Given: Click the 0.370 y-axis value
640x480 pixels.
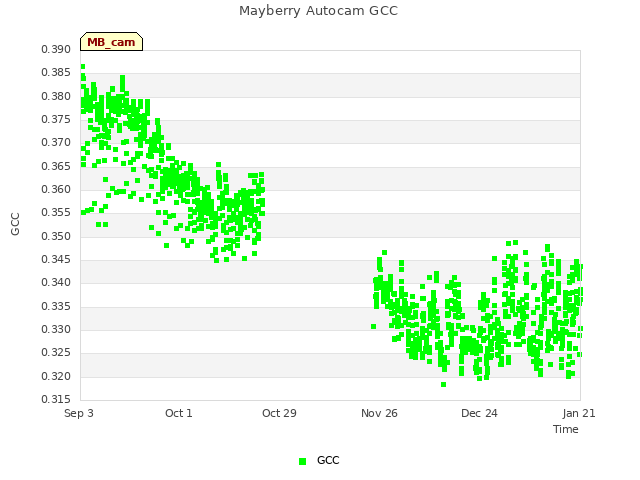Looking at the screenshot, I should point(56,143).
